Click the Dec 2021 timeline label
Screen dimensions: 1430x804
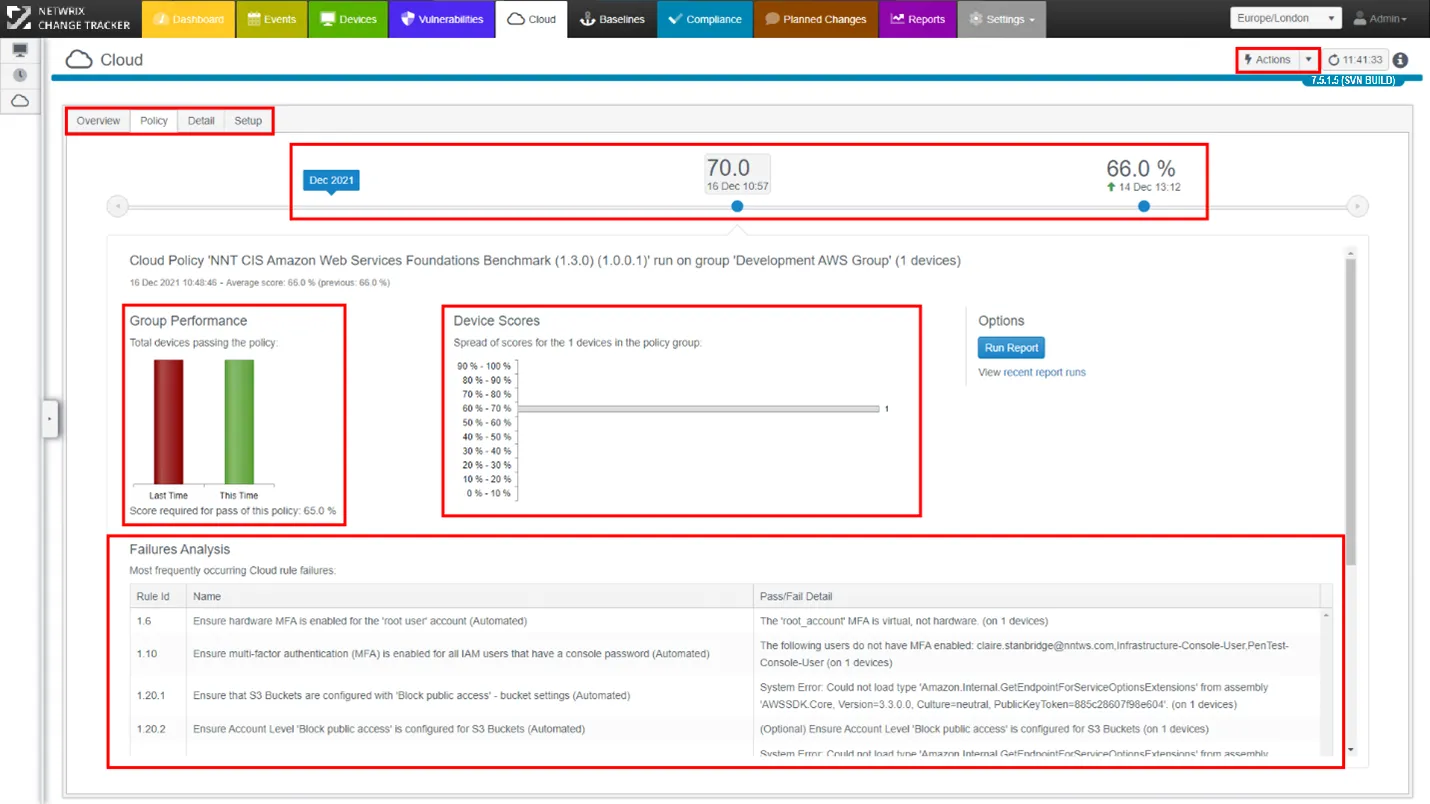(x=331, y=180)
